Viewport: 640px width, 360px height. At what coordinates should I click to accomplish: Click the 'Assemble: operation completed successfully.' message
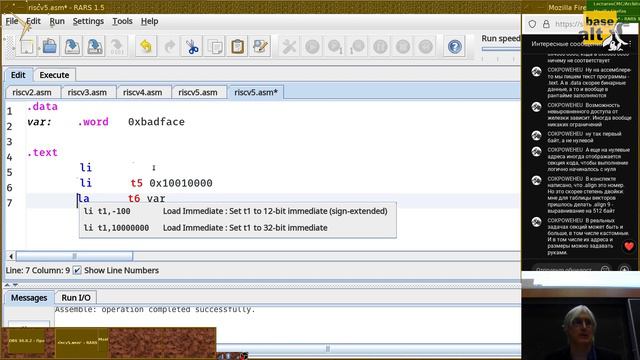click(155, 309)
